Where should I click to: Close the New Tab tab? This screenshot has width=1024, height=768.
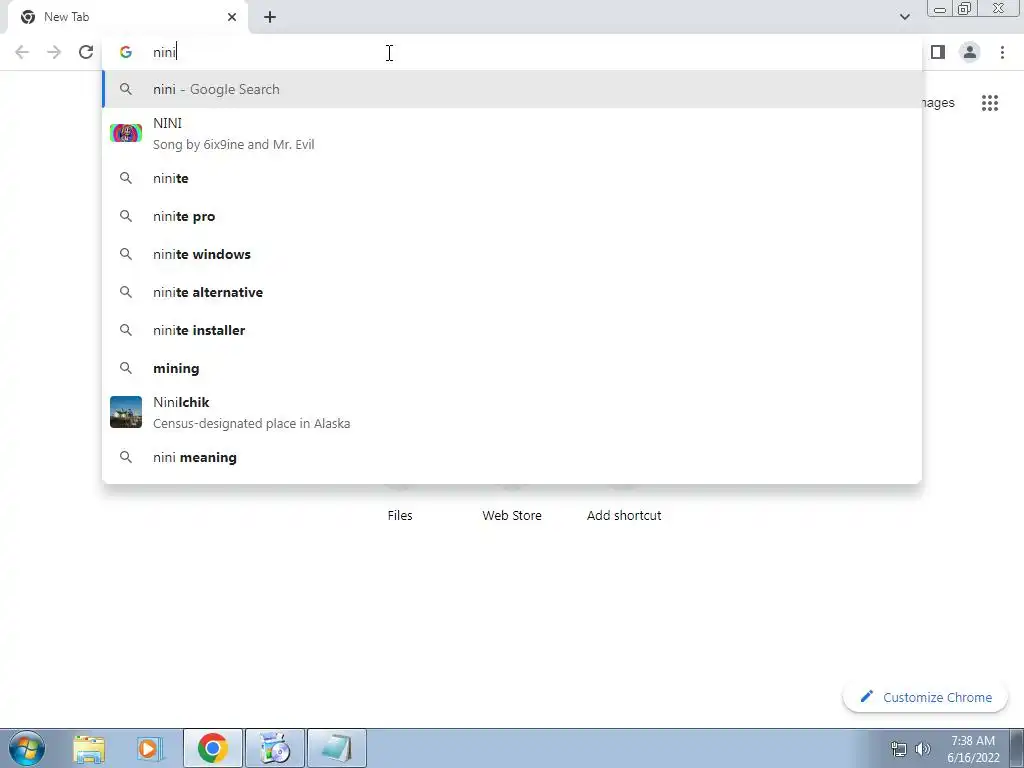(232, 17)
